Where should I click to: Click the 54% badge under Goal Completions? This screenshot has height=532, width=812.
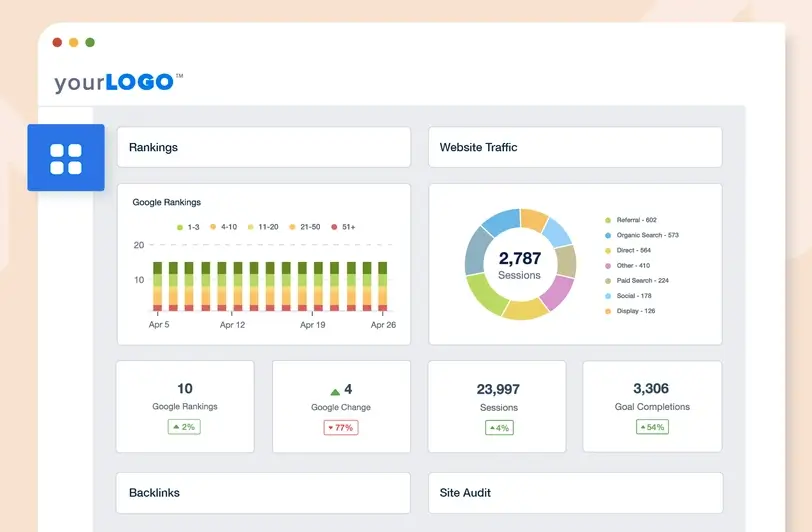pyautogui.click(x=652, y=427)
